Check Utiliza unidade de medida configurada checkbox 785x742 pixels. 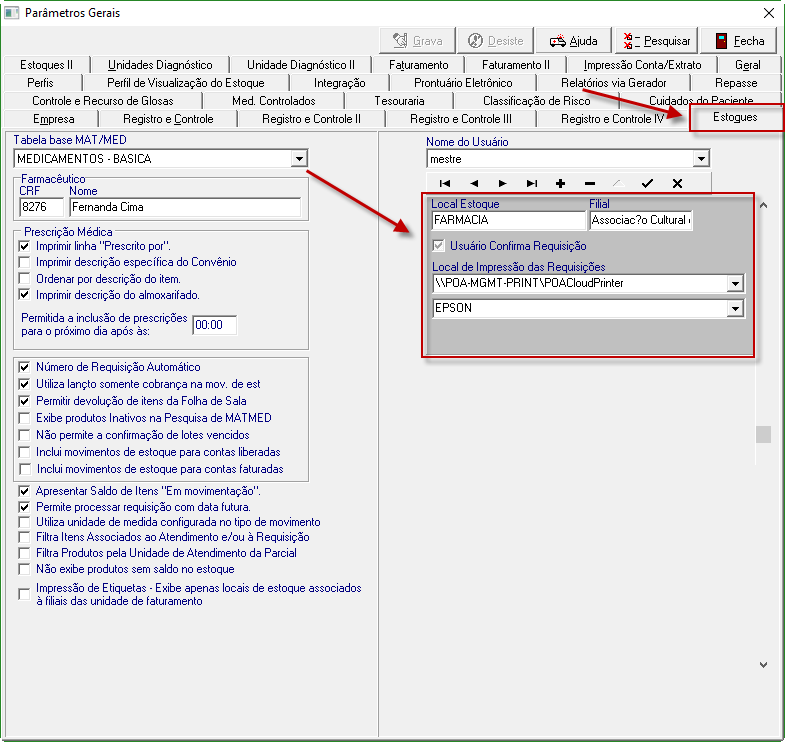click(x=24, y=522)
